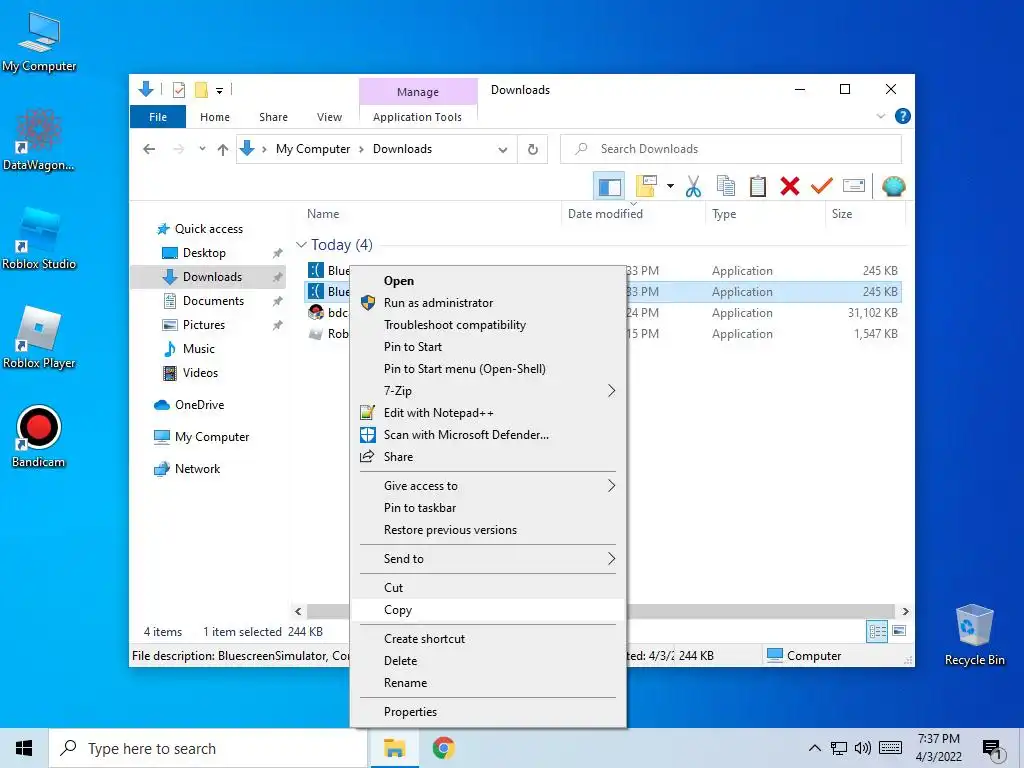Select Properties in the context menu
Screen dimensions: 1024x768
[x=488, y=712]
